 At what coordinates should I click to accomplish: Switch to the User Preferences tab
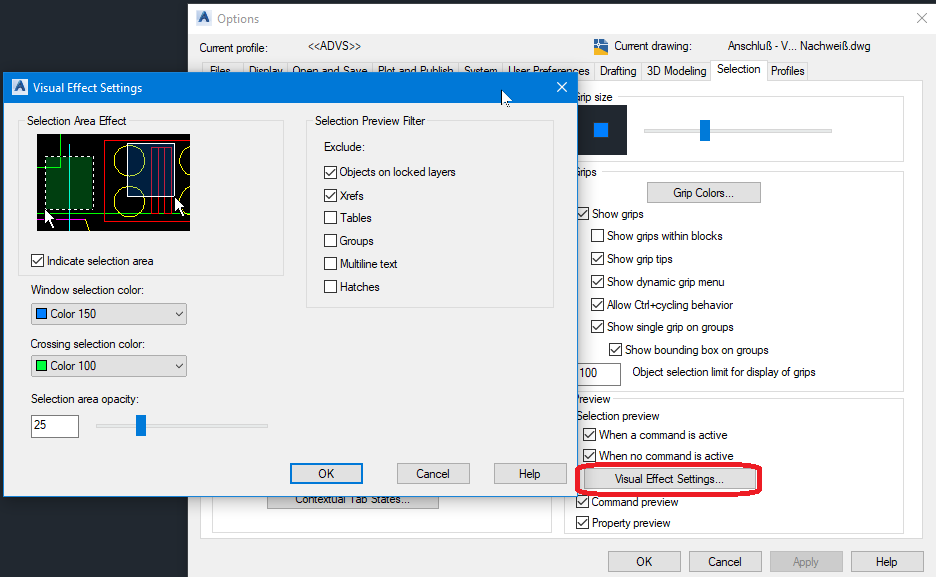549,70
